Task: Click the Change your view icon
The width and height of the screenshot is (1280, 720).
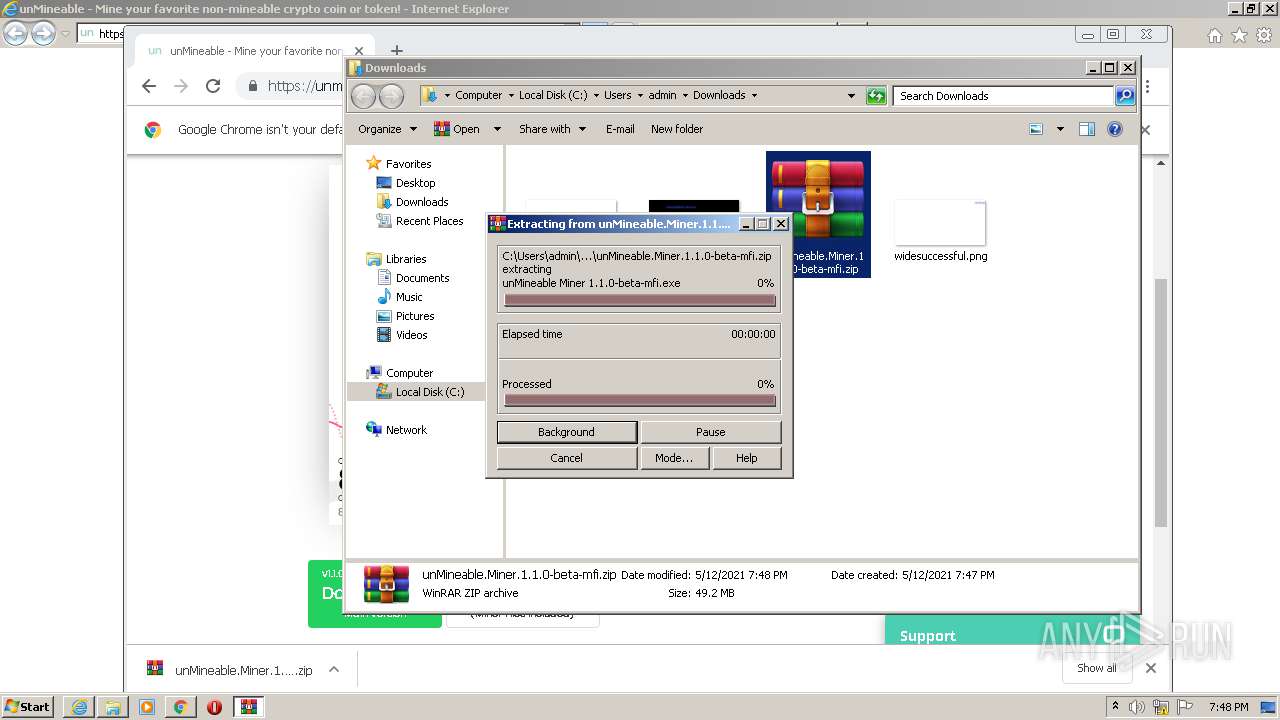Action: coord(1036,129)
